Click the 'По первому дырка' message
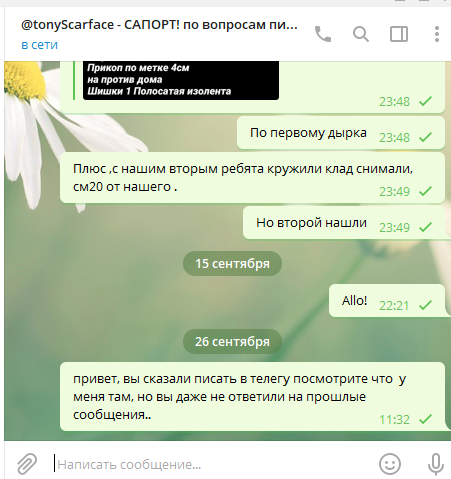 pos(341,133)
